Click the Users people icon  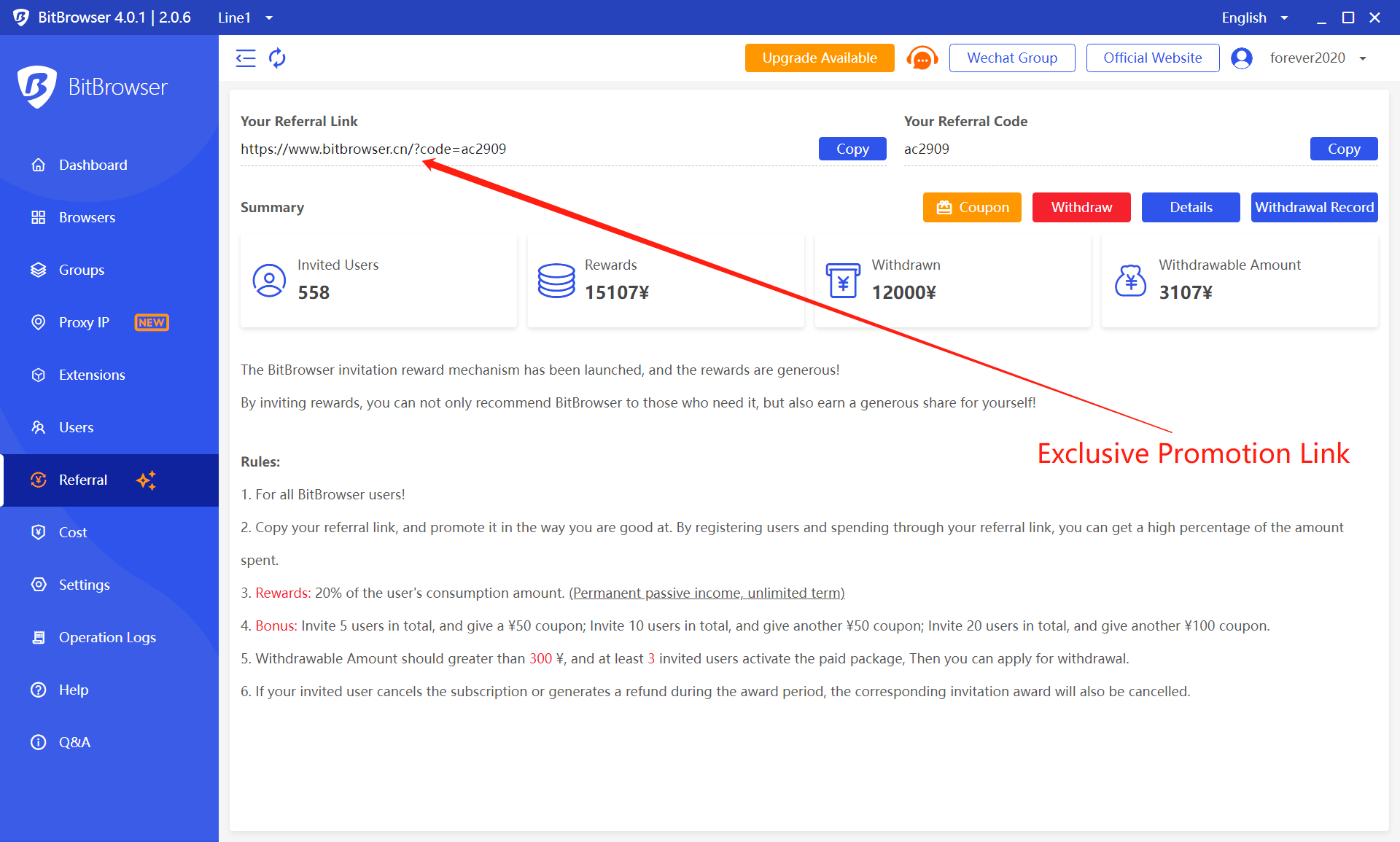click(39, 427)
